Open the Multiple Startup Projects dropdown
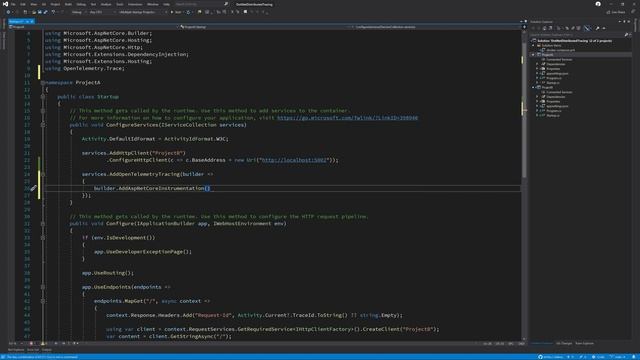Image resolution: width=640 pixels, height=360 pixels. (x=142, y=12)
